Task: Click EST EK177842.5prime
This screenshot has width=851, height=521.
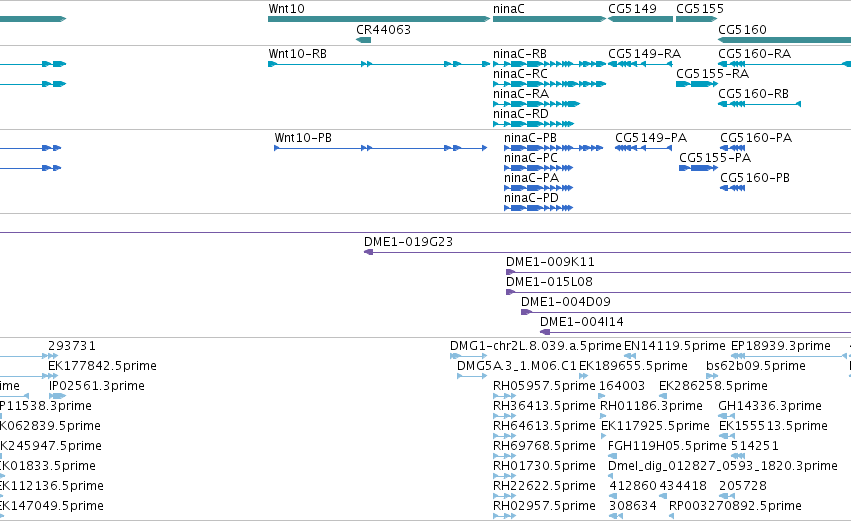Action: 29,376
